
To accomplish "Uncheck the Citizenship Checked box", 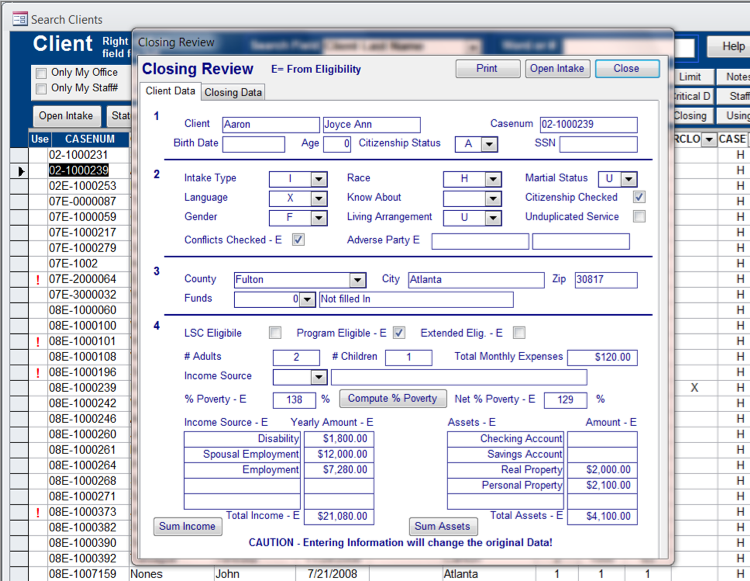I will [639, 197].
